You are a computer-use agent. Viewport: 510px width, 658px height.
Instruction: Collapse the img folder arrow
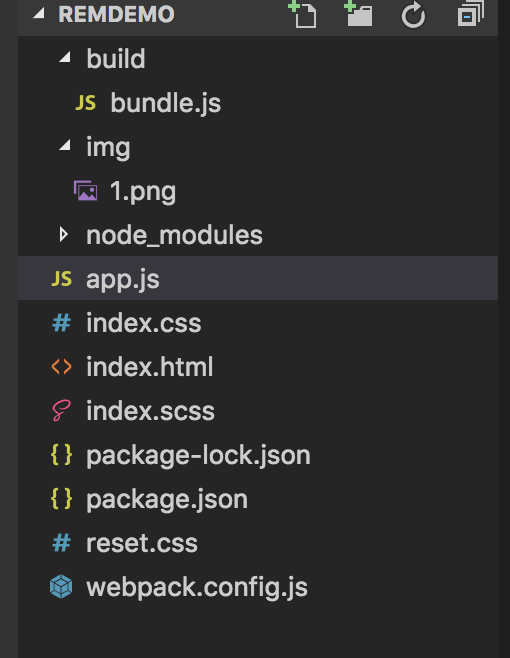[65, 145]
